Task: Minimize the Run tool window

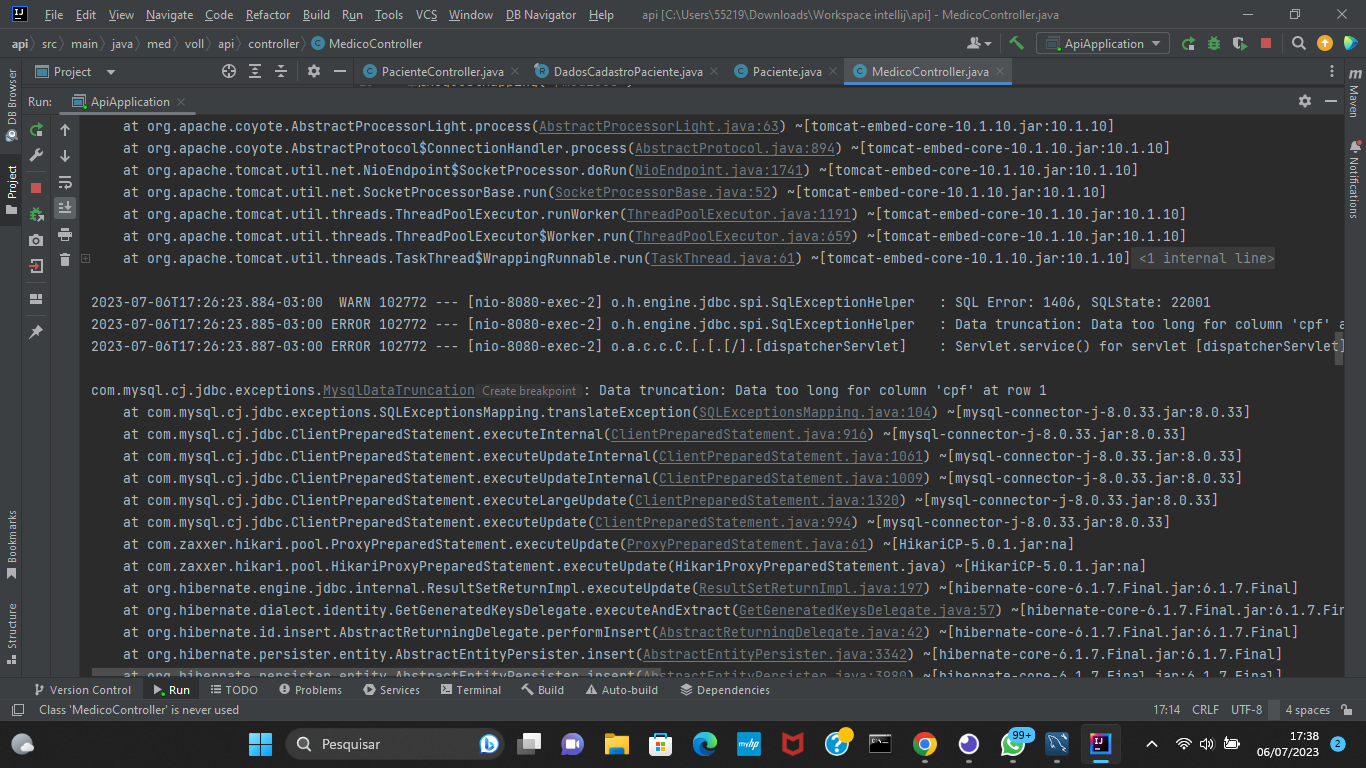Action: (x=1331, y=101)
